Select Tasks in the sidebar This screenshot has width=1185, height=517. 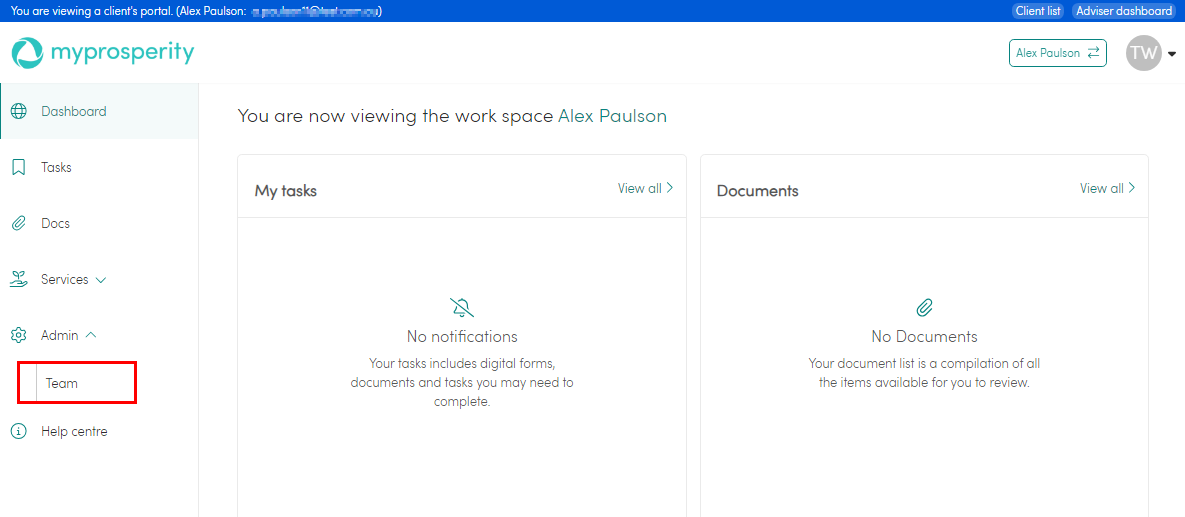tap(56, 167)
